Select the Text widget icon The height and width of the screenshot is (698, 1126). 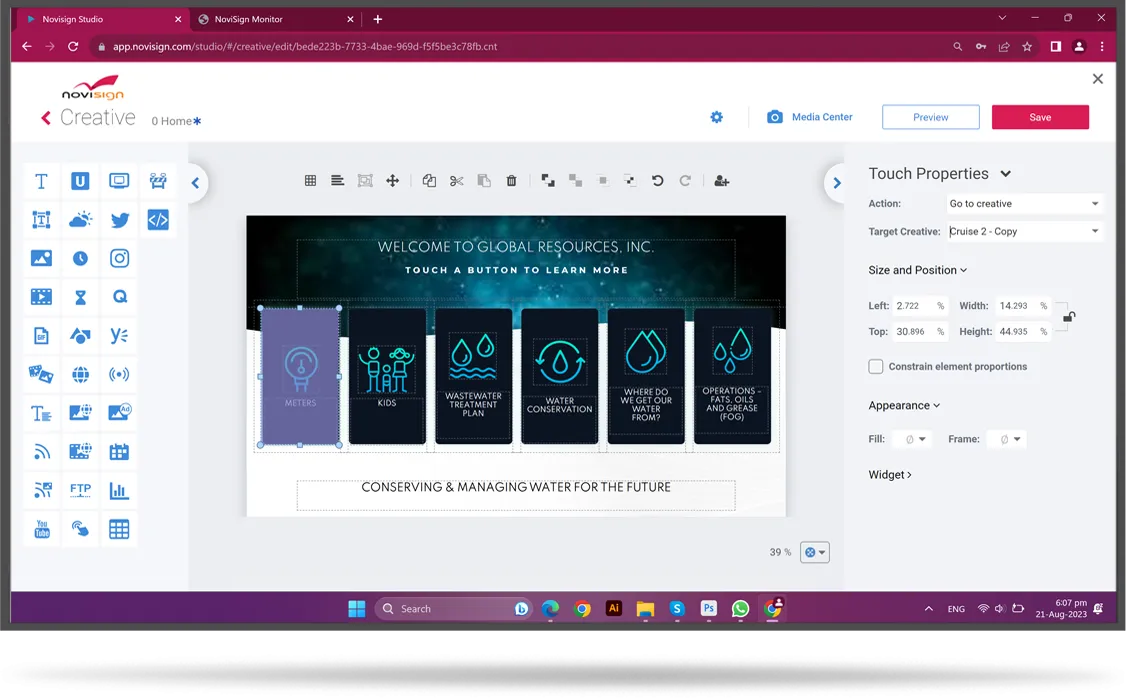41,181
